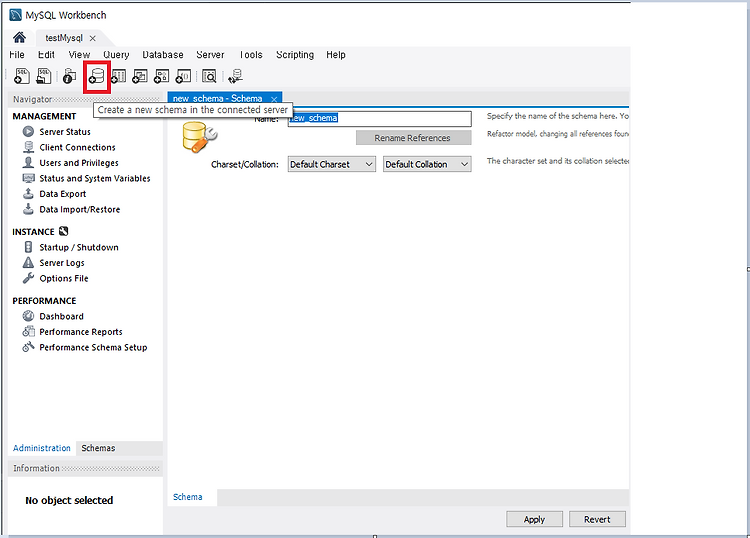This screenshot has width=750, height=538.
Task: Open the View menu
Action: (x=79, y=55)
